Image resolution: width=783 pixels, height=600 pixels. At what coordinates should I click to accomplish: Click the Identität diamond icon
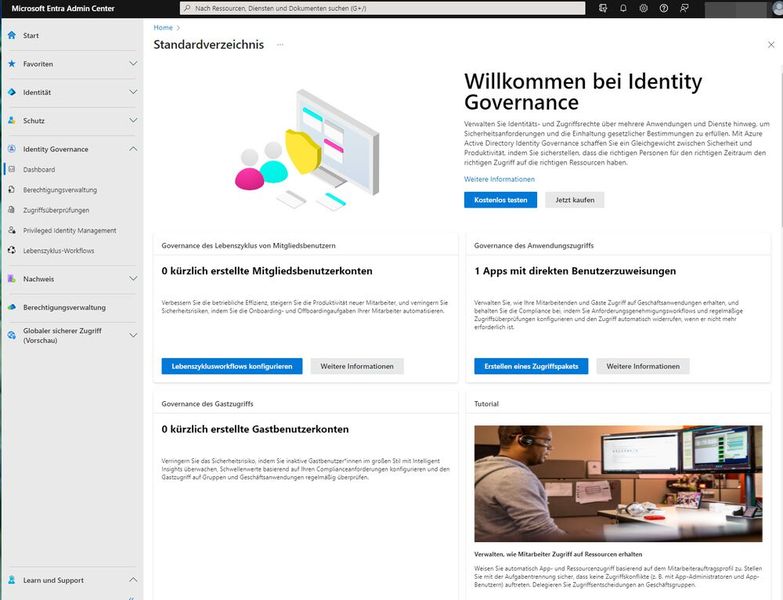coord(12,92)
